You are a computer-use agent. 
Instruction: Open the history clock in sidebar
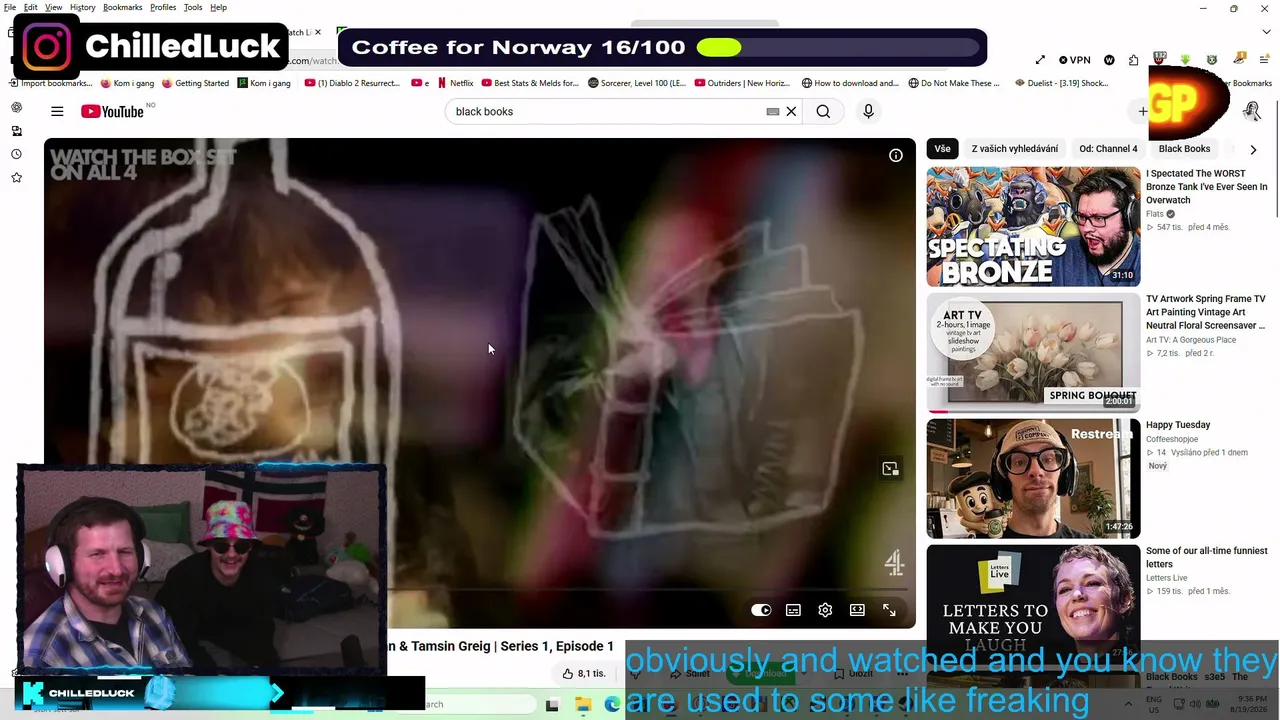click(x=16, y=154)
